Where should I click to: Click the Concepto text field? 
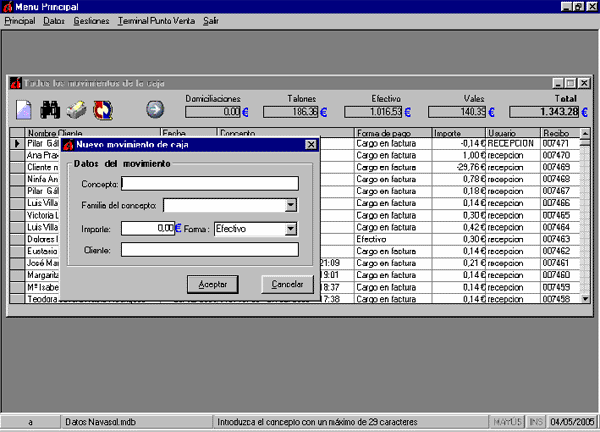210,183
